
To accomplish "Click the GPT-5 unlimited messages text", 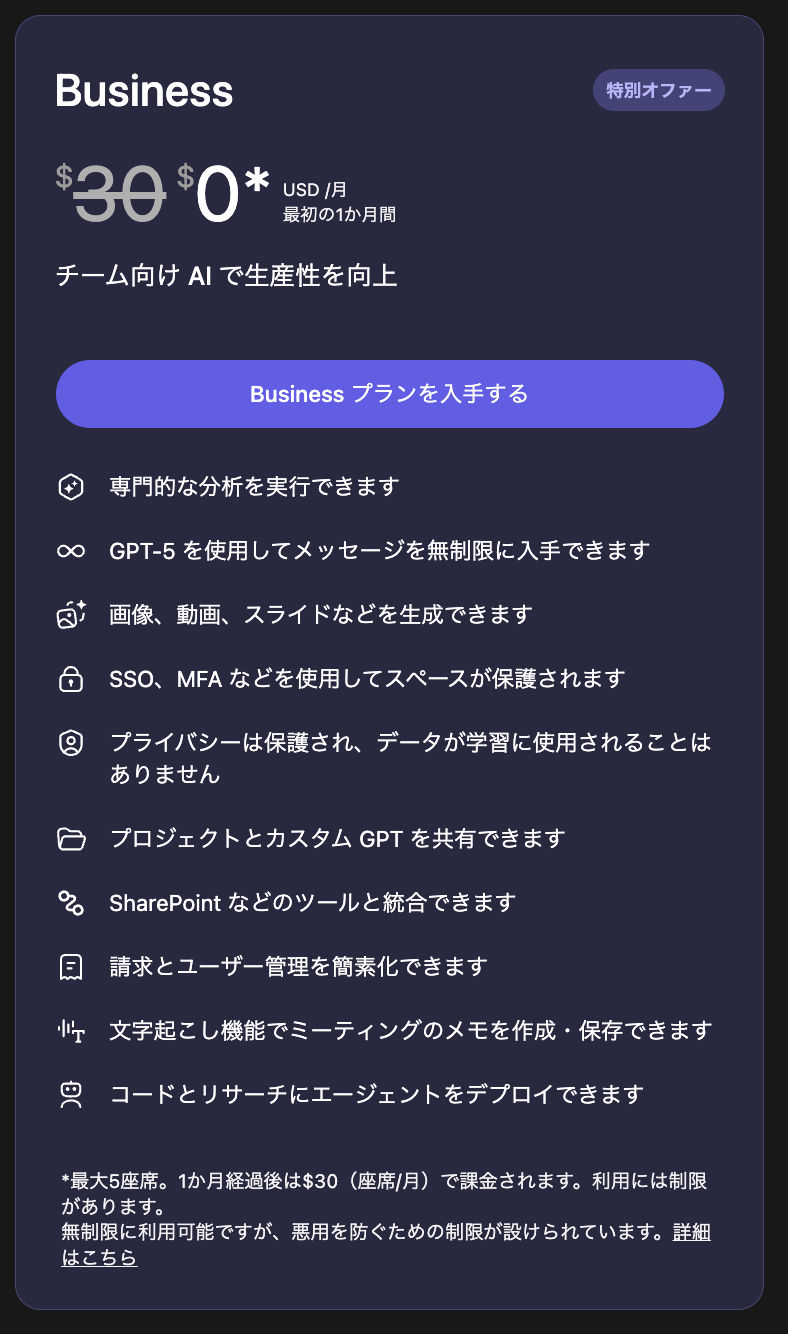I will tap(380, 551).
